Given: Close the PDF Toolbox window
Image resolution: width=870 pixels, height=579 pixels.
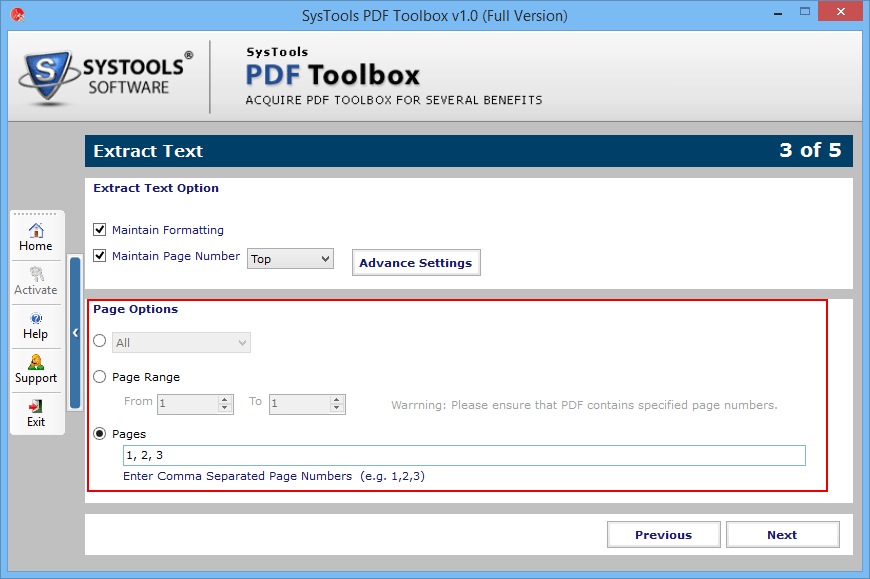Looking at the screenshot, I should point(841,12).
